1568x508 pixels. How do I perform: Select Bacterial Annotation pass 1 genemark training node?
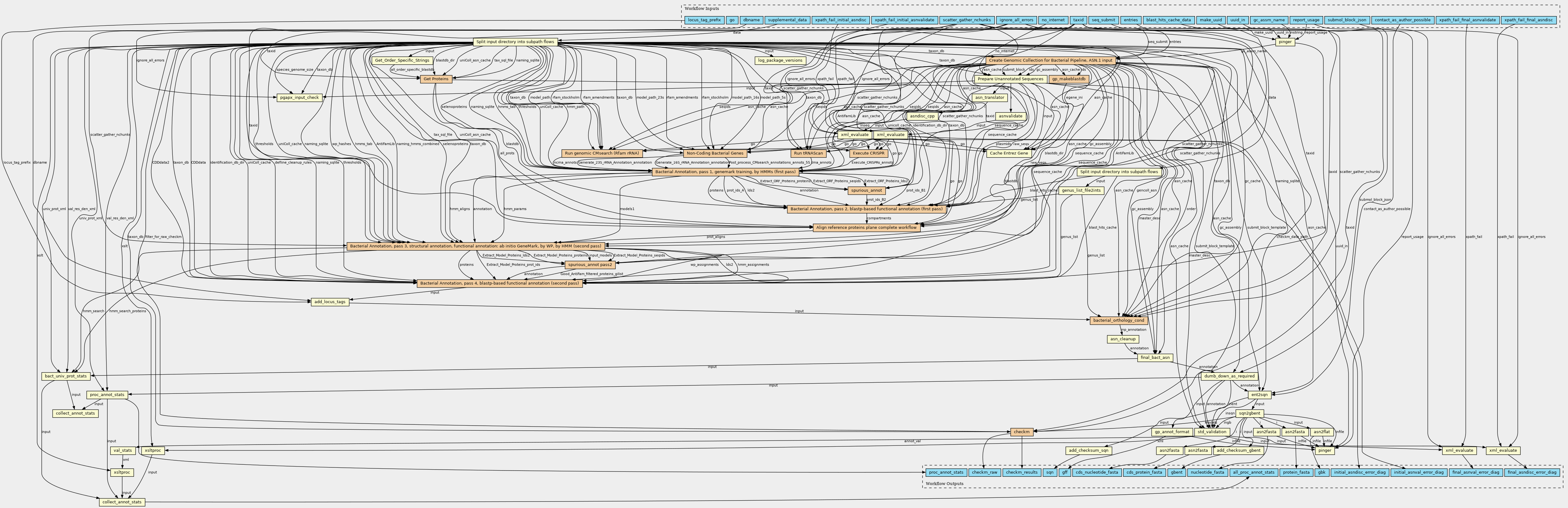(x=725, y=172)
